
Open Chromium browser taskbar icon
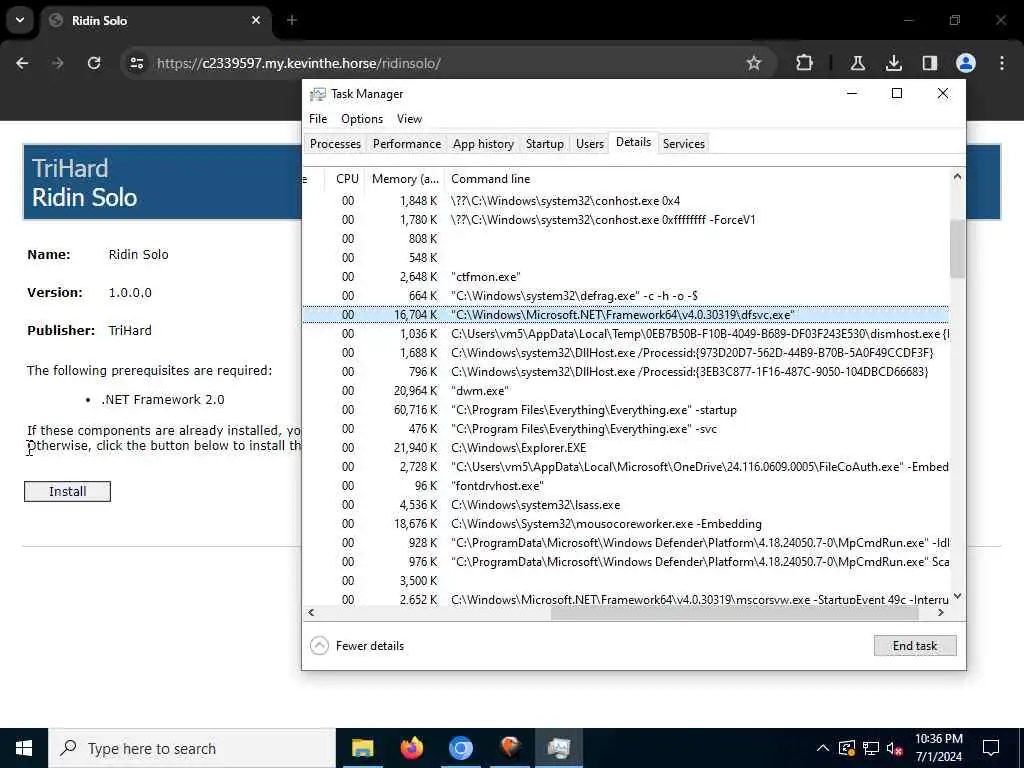click(x=460, y=748)
